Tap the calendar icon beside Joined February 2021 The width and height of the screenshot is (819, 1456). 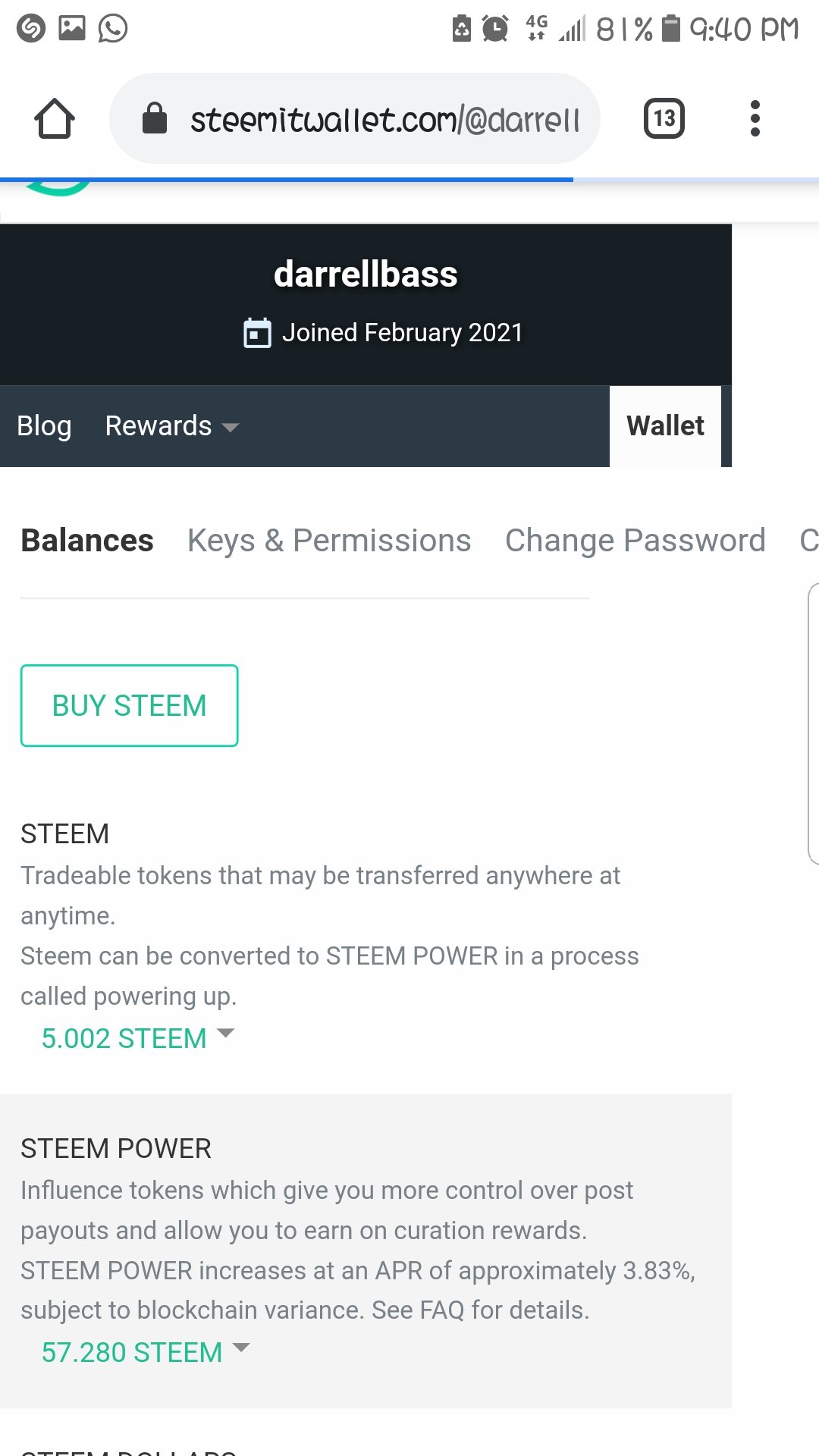257,333
